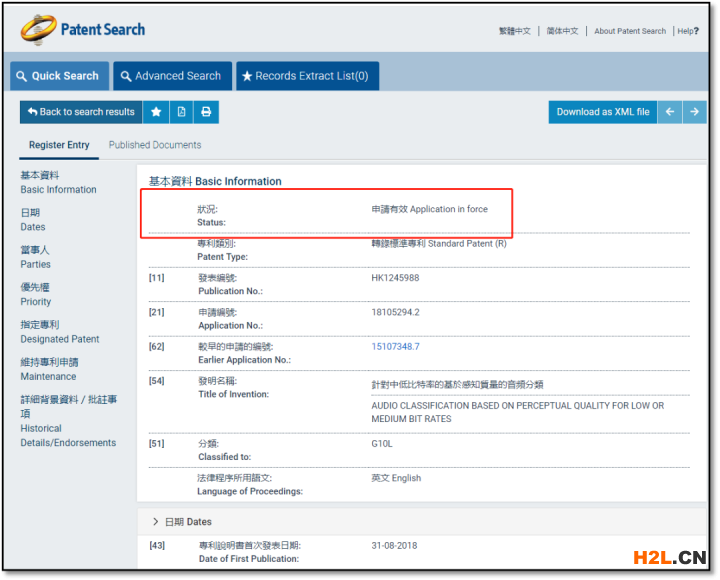Click the star bookmark record icon

(x=156, y=112)
